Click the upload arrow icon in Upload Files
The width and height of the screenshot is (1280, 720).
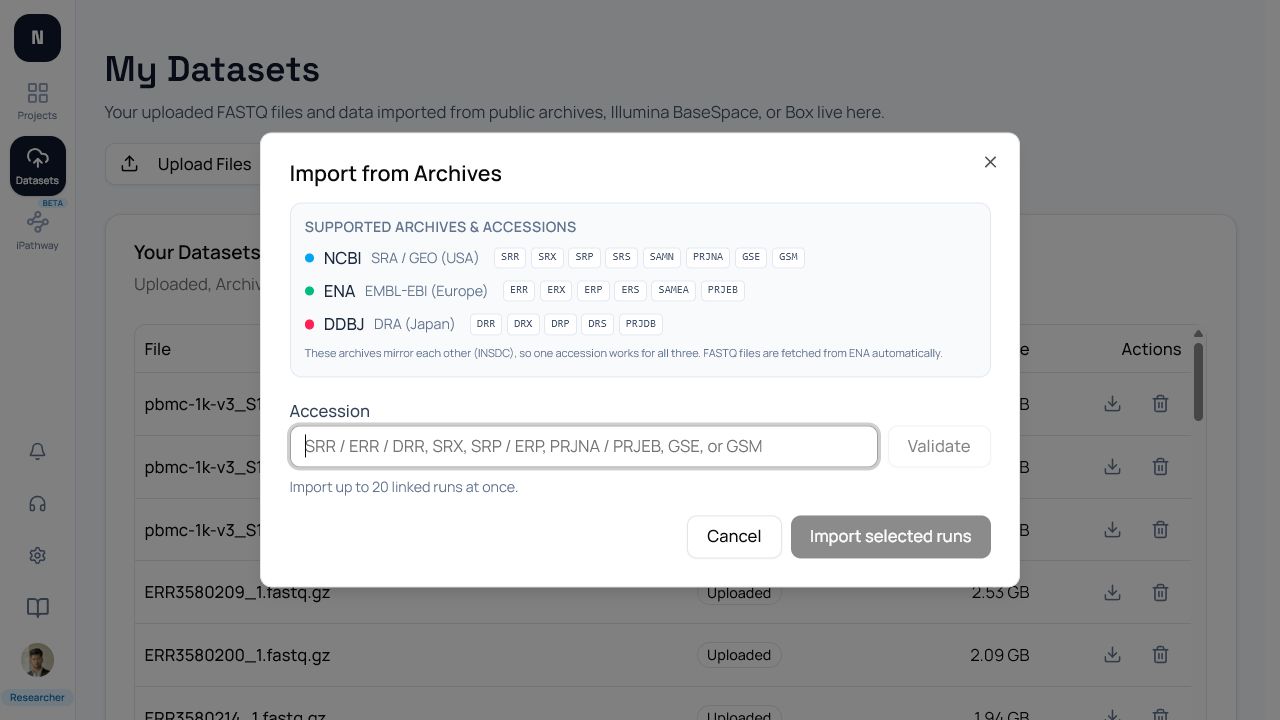pos(130,164)
